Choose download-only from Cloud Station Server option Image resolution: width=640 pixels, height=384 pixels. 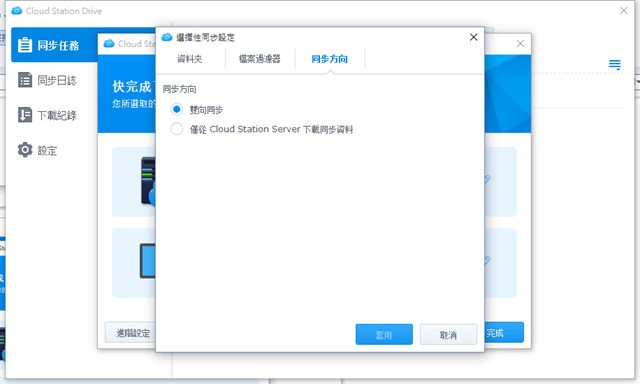pyautogui.click(x=176, y=129)
